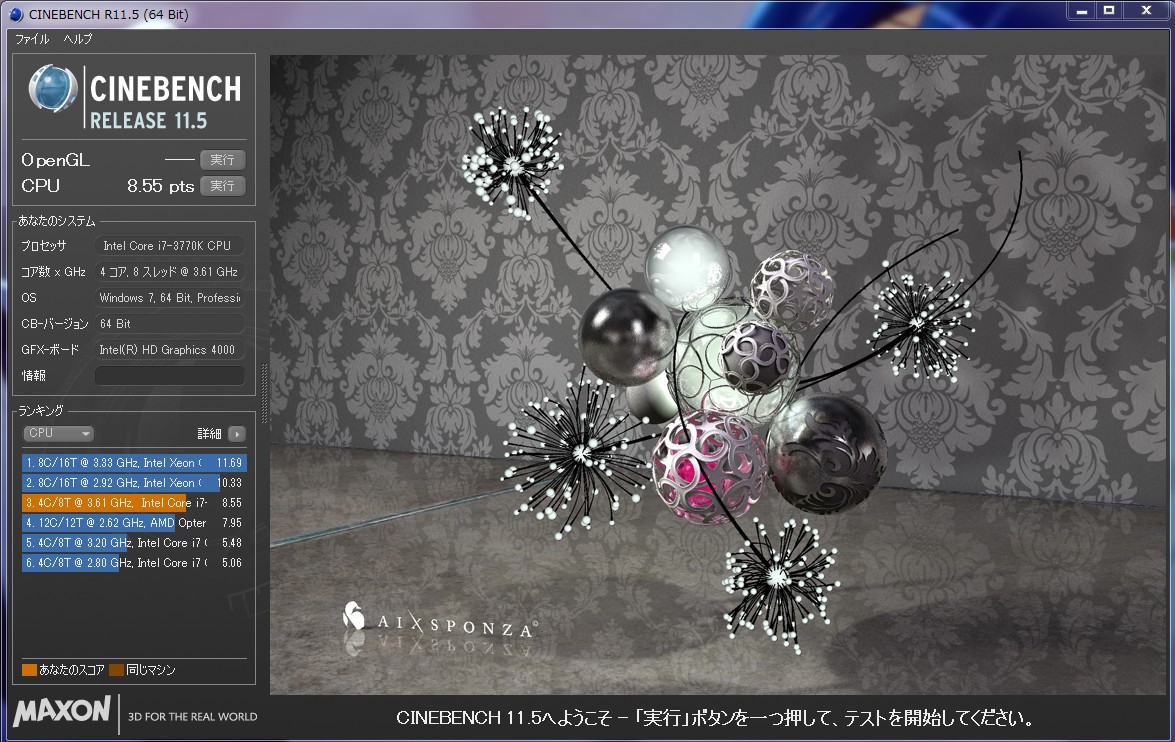Run the CPU test with 実行
Viewport: 1175px width, 742px height.
pyautogui.click(x=223, y=186)
